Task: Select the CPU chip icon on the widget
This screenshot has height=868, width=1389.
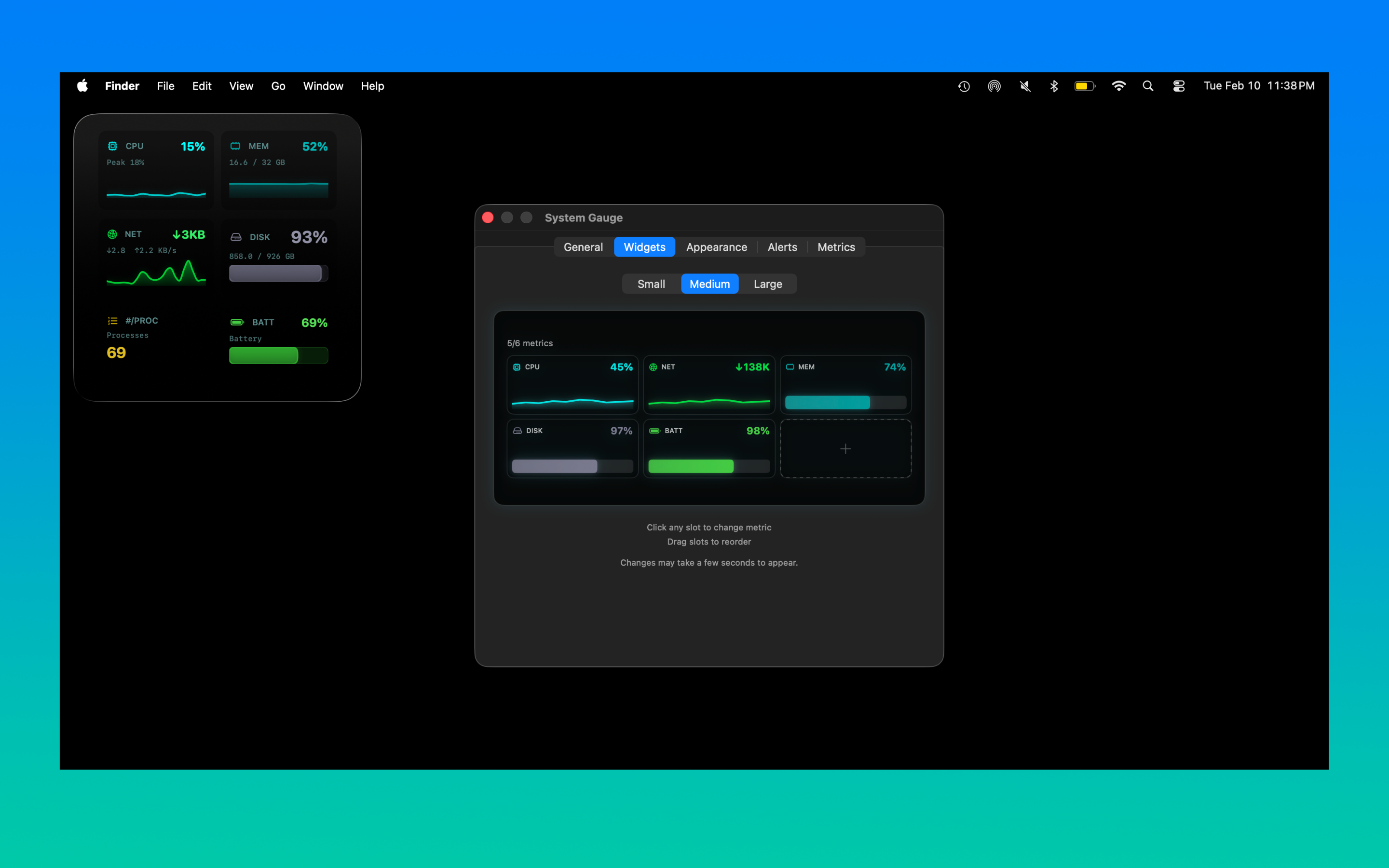Action: [112, 147]
